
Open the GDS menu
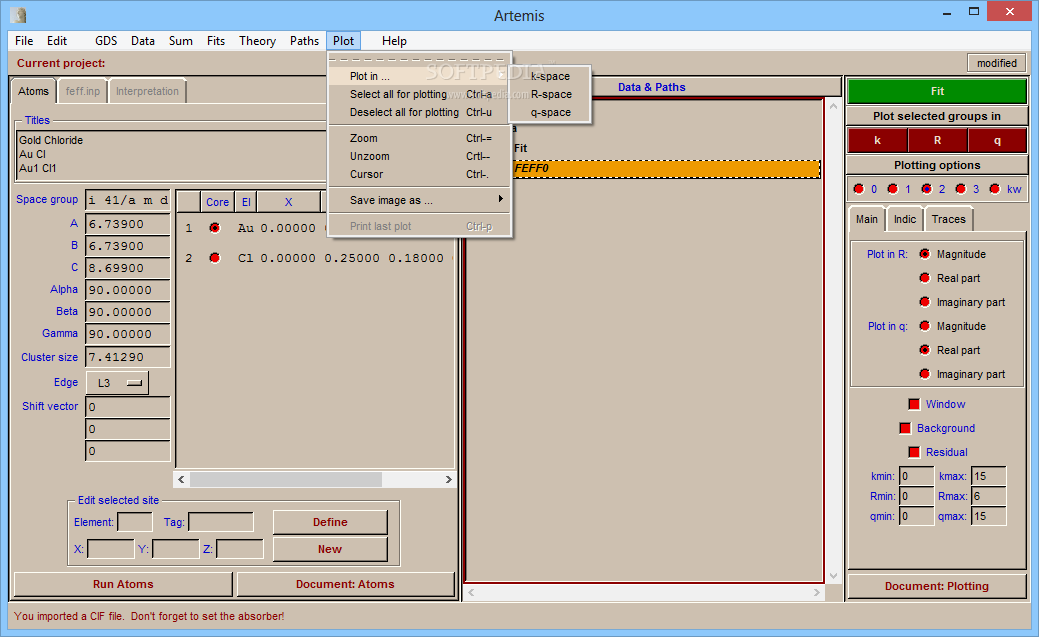(106, 41)
